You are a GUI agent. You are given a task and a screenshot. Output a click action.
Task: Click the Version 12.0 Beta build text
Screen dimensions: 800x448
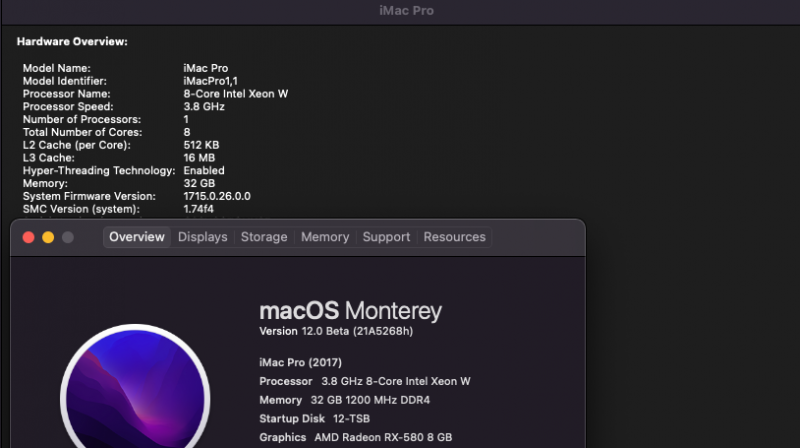pos(335,331)
